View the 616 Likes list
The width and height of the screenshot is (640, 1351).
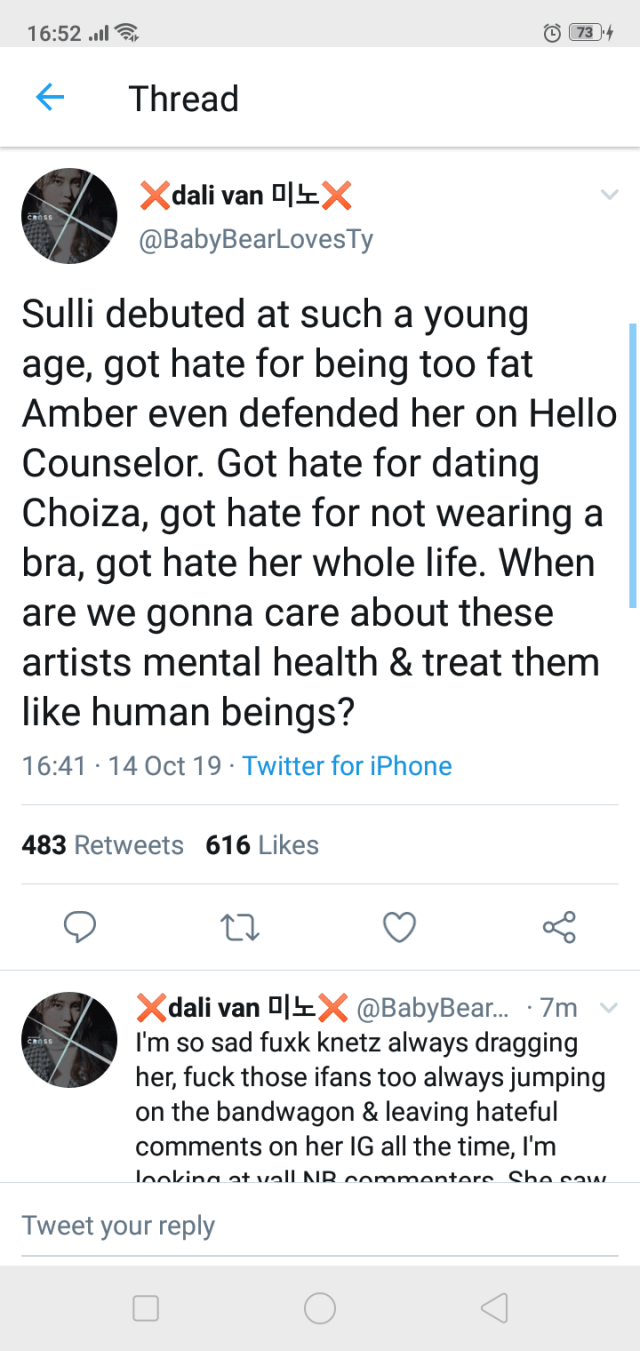tap(262, 845)
